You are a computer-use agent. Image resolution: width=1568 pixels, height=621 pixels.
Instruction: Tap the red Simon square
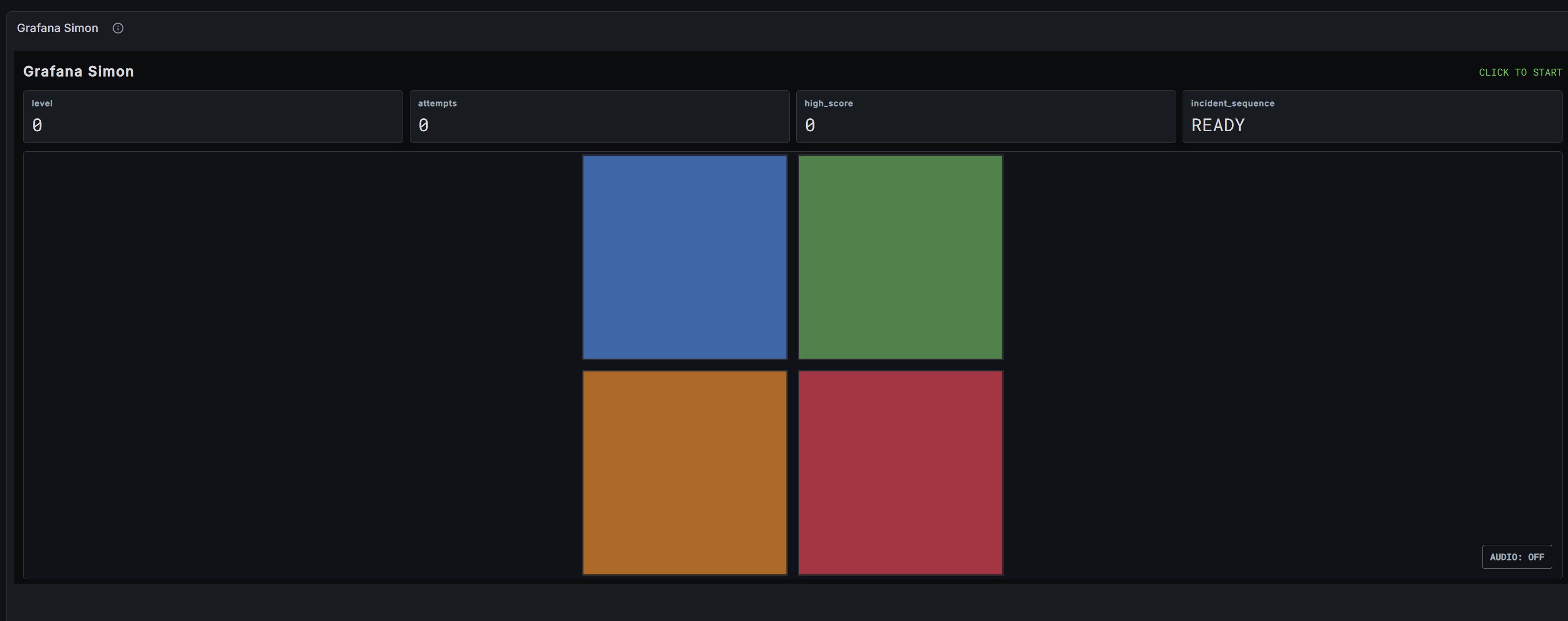(x=900, y=473)
